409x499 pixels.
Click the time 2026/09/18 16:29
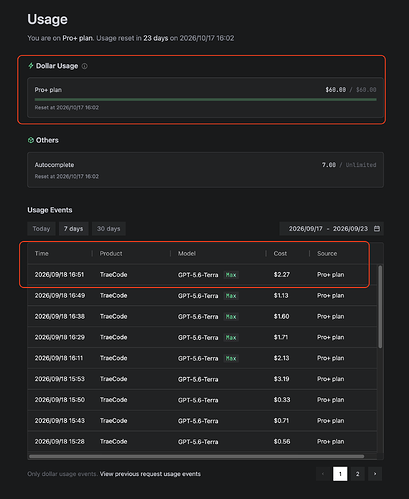pos(60,337)
